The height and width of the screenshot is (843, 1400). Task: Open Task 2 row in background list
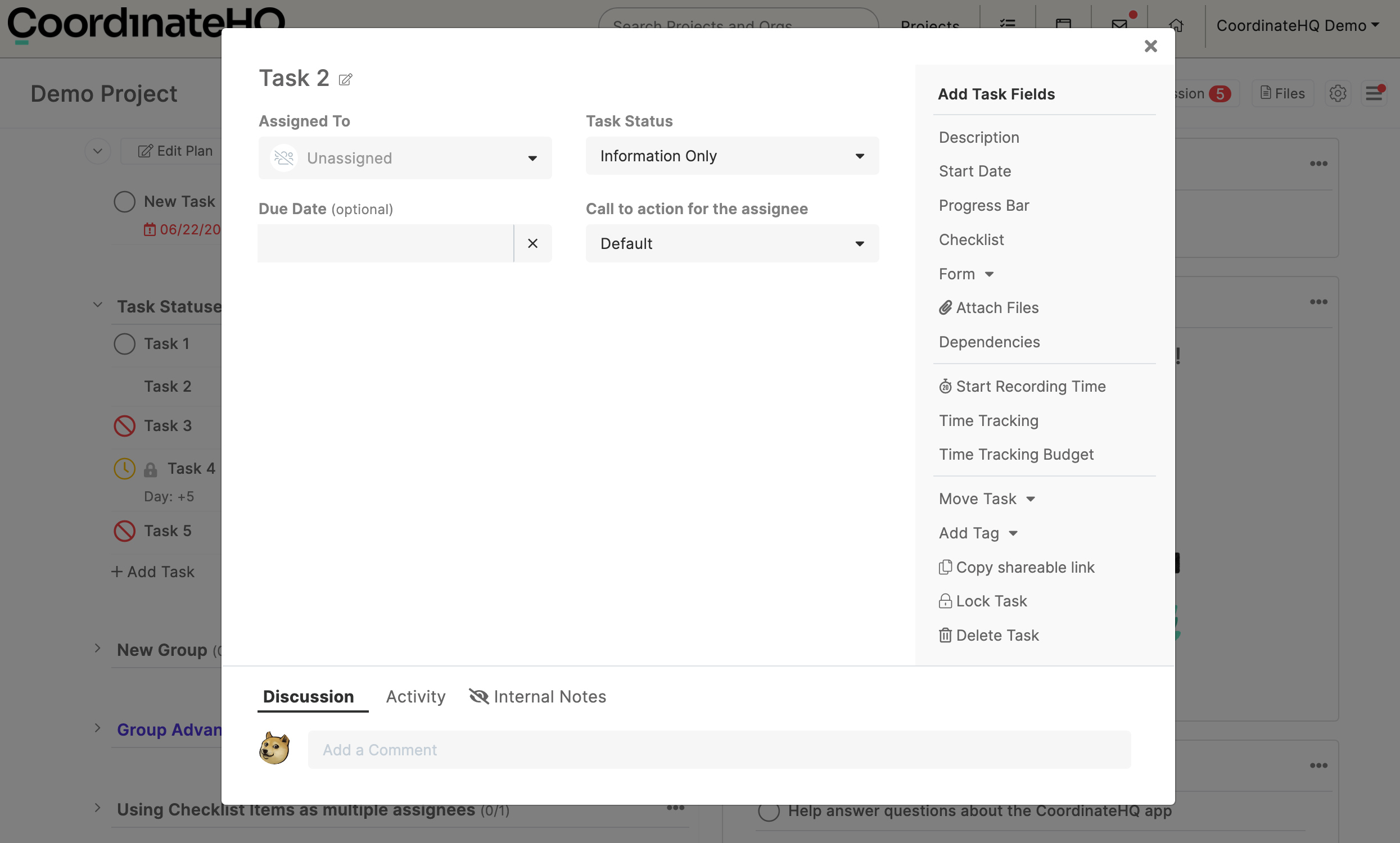pyautogui.click(x=167, y=386)
